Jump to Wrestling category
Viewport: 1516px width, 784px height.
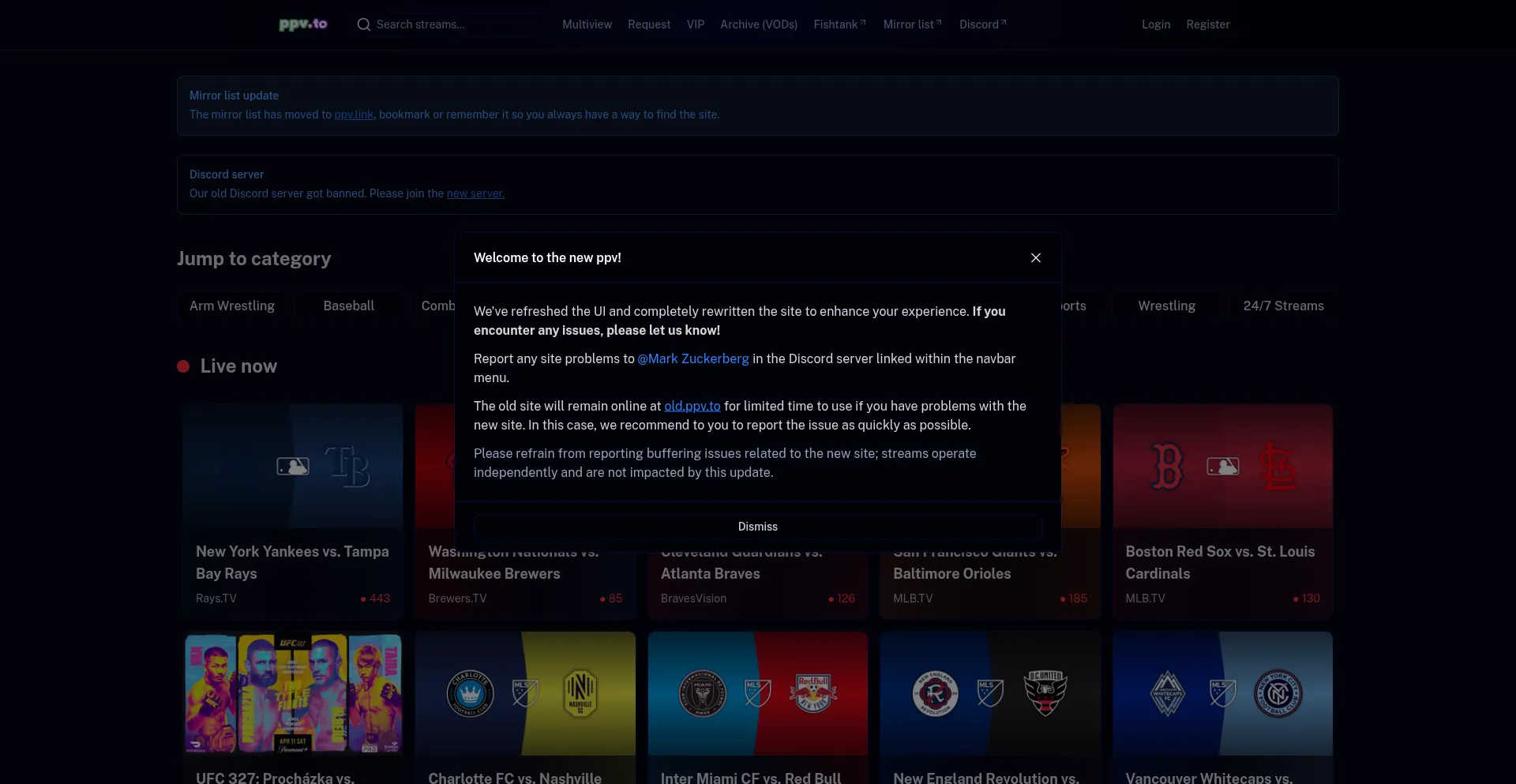coord(1166,306)
